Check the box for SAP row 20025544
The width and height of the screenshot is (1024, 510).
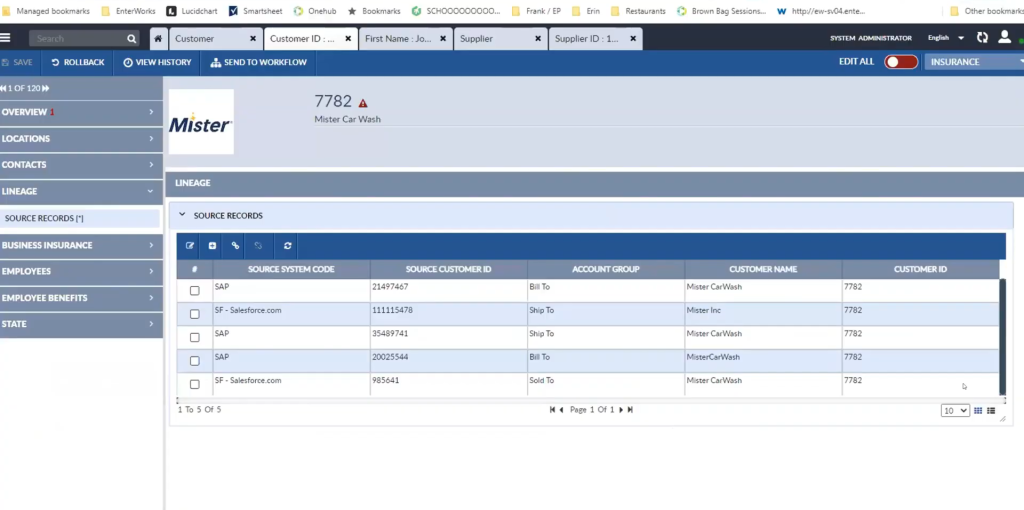click(195, 361)
